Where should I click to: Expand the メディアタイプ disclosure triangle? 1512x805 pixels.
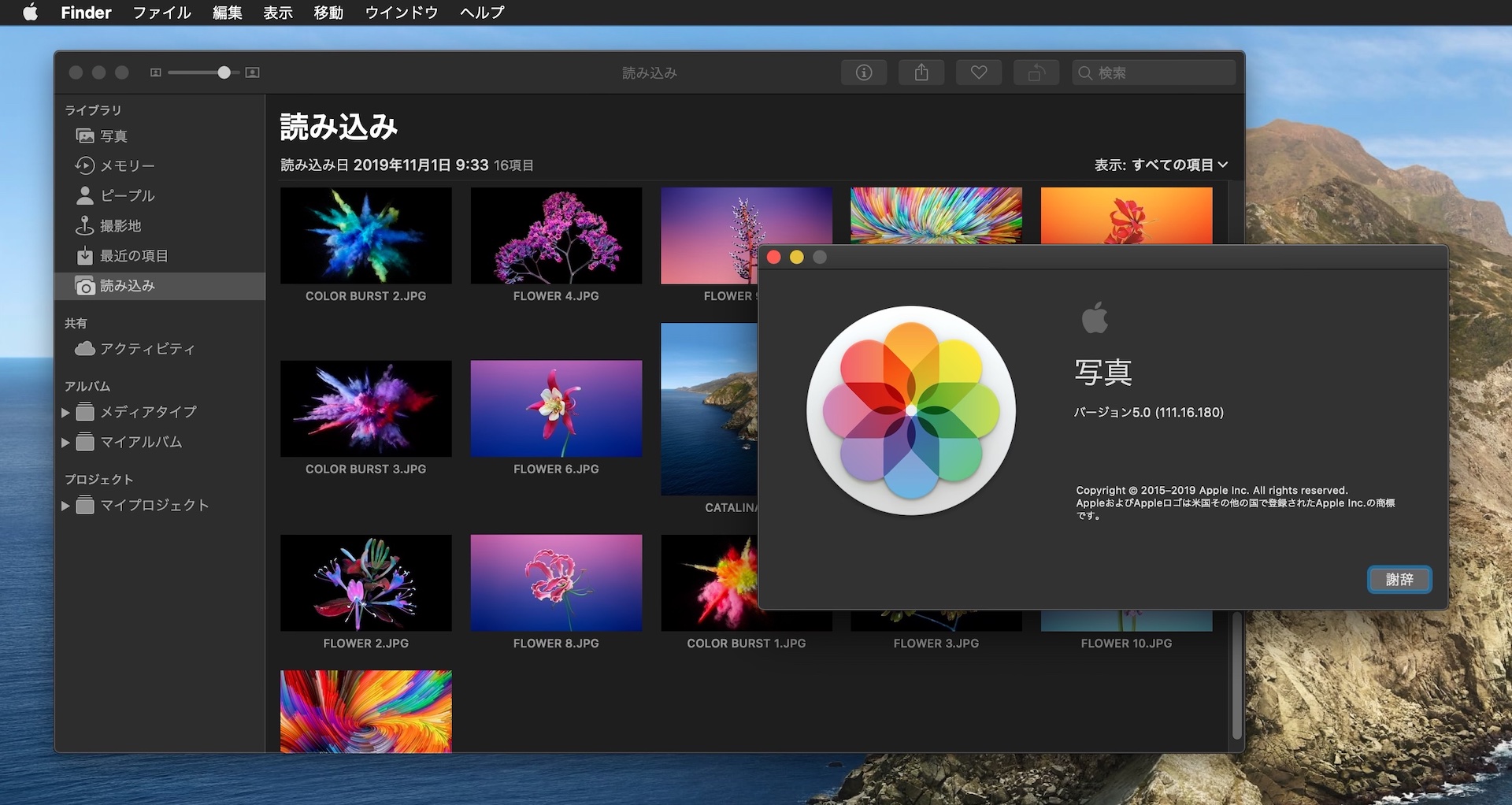pyautogui.click(x=65, y=412)
